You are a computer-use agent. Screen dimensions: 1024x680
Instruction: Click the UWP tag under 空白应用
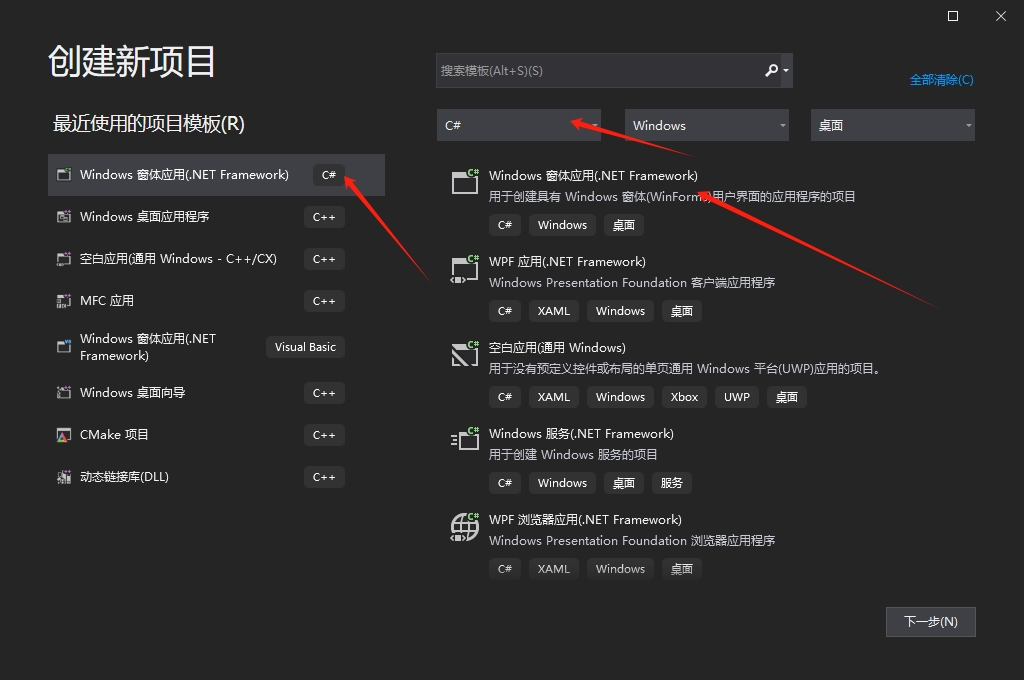tap(737, 397)
